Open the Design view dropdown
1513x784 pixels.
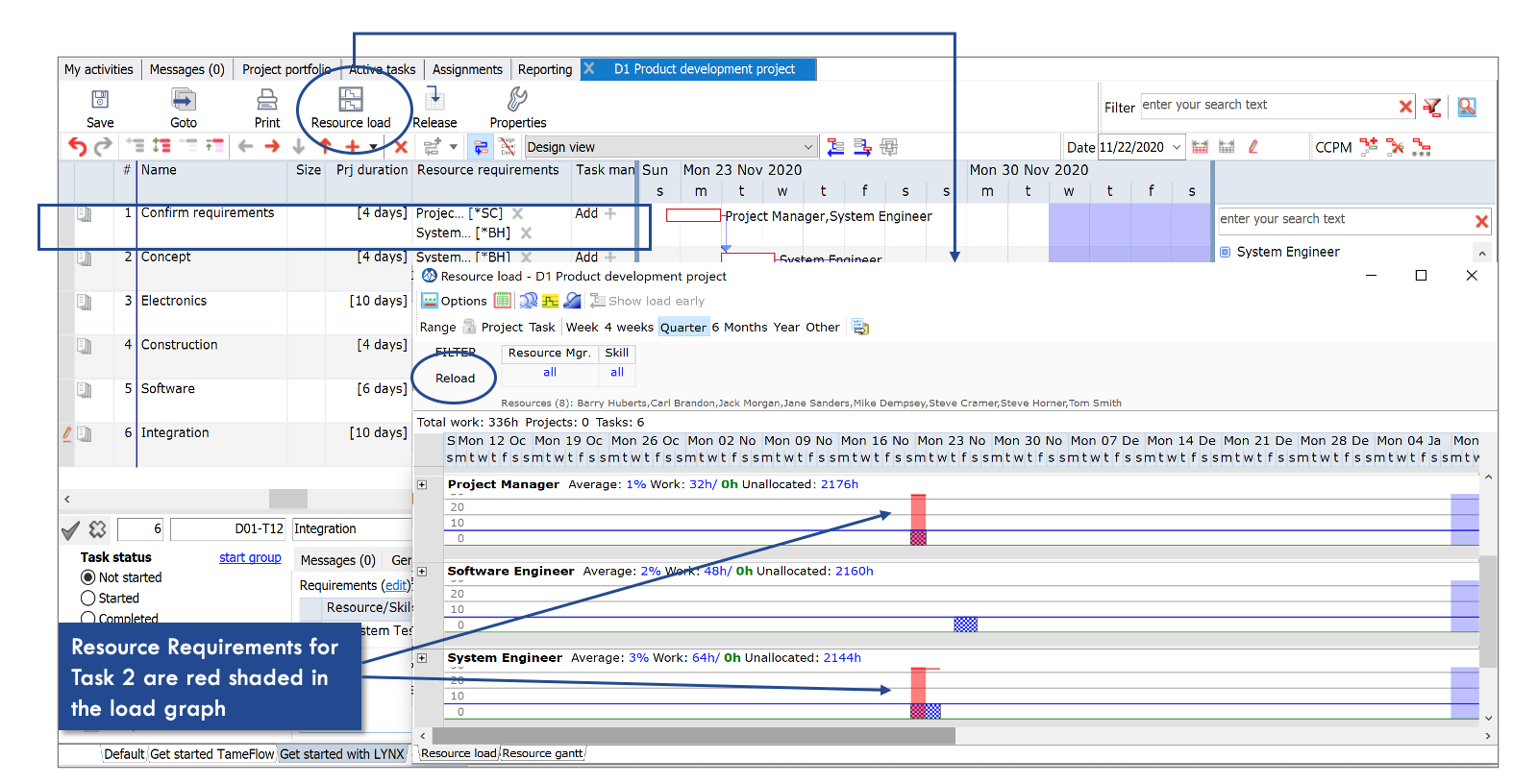(807, 147)
